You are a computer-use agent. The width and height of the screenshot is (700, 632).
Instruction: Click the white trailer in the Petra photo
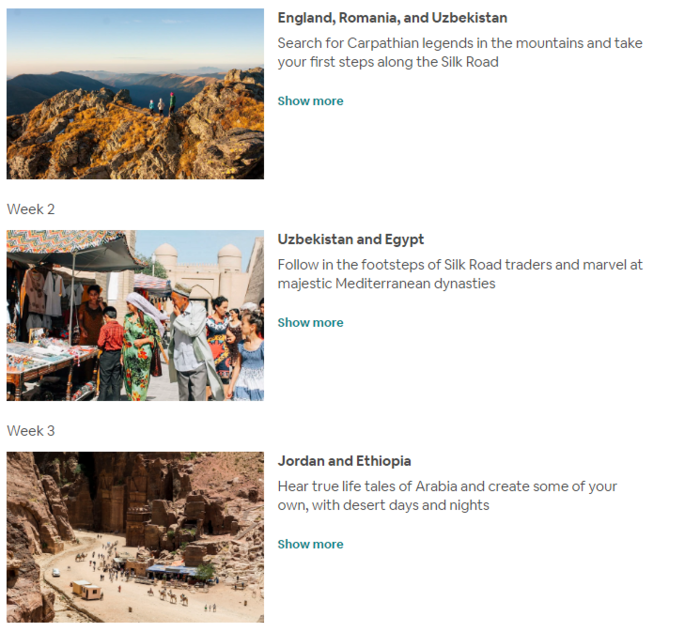pyautogui.click(x=87, y=590)
